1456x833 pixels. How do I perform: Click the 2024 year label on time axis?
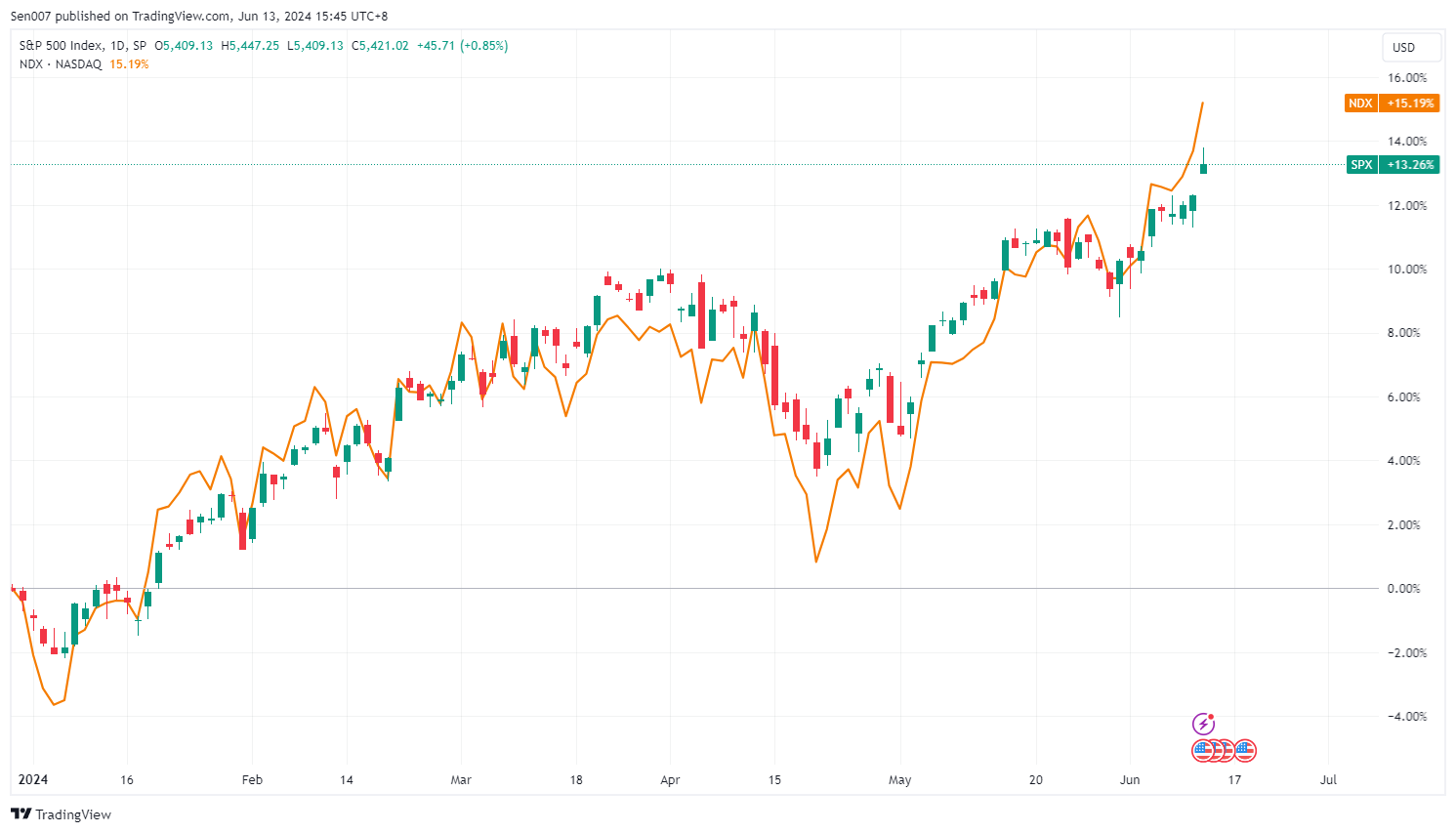click(33, 780)
